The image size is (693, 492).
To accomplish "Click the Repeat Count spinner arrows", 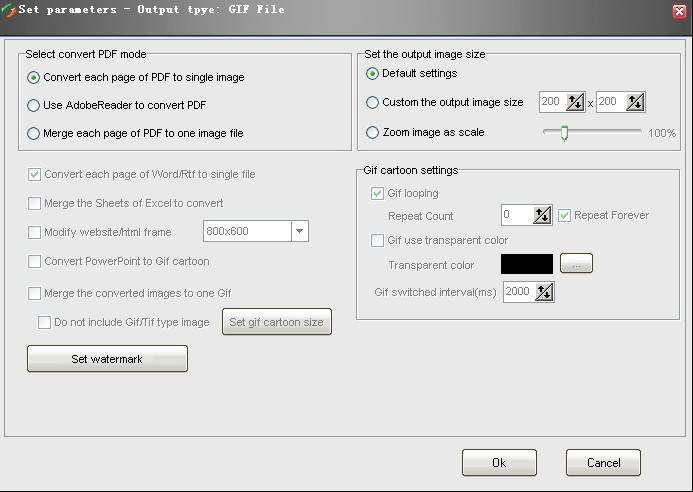I will (x=542, y=216).
